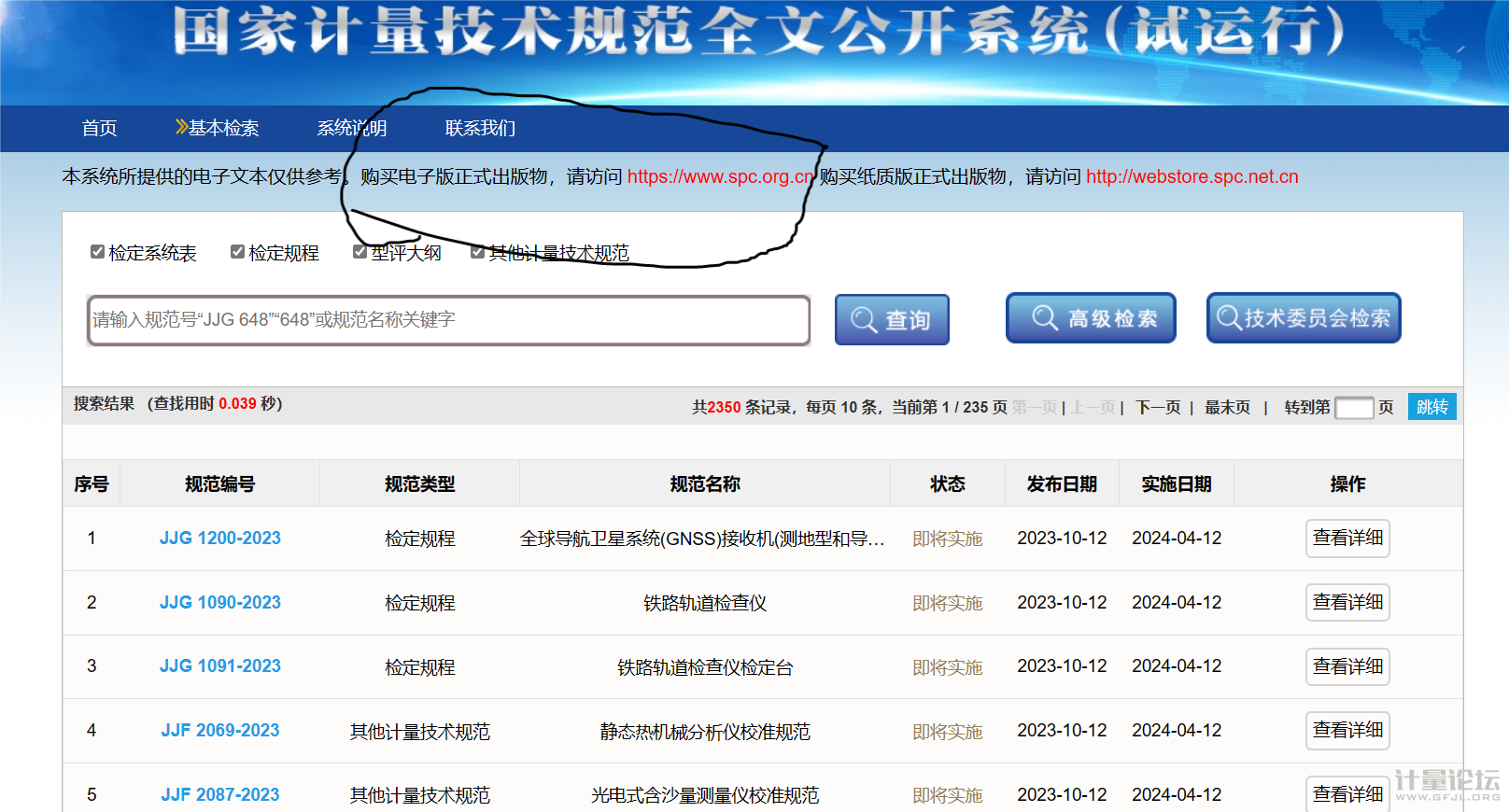Image resolution: width=1509 pixels, height=812 pixels.
Task: Open 高级检索 advanced search
Action: click(x=1090, y=318)
